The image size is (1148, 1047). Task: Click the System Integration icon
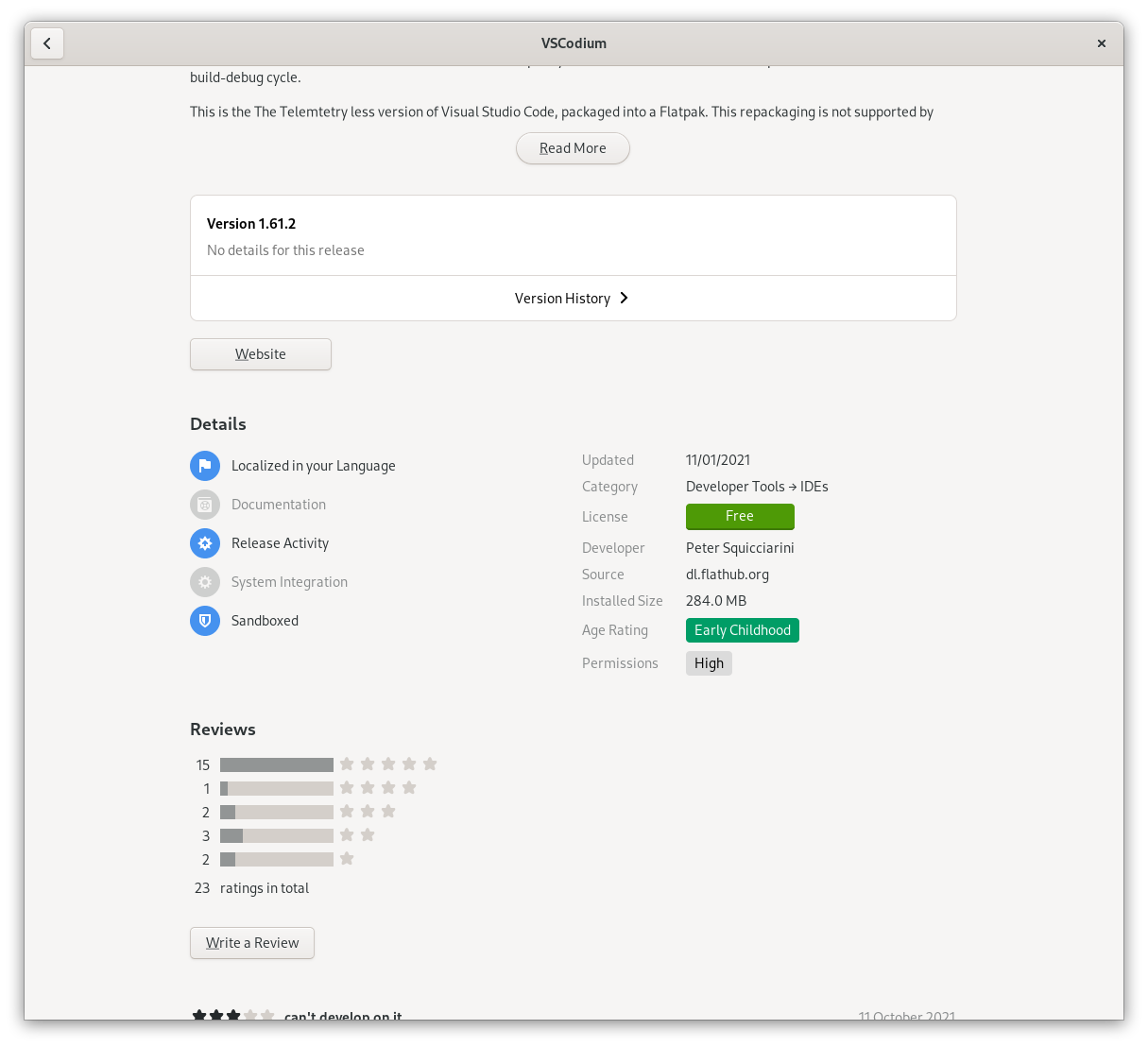click(x=205, y=582)
